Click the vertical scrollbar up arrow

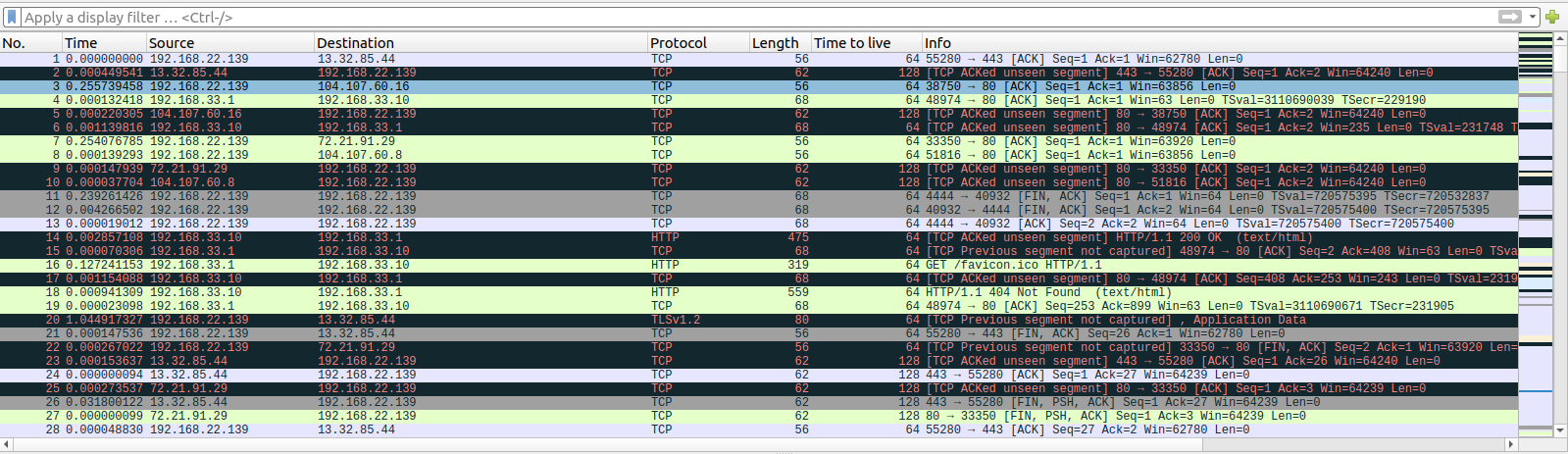coord(1560,39)
